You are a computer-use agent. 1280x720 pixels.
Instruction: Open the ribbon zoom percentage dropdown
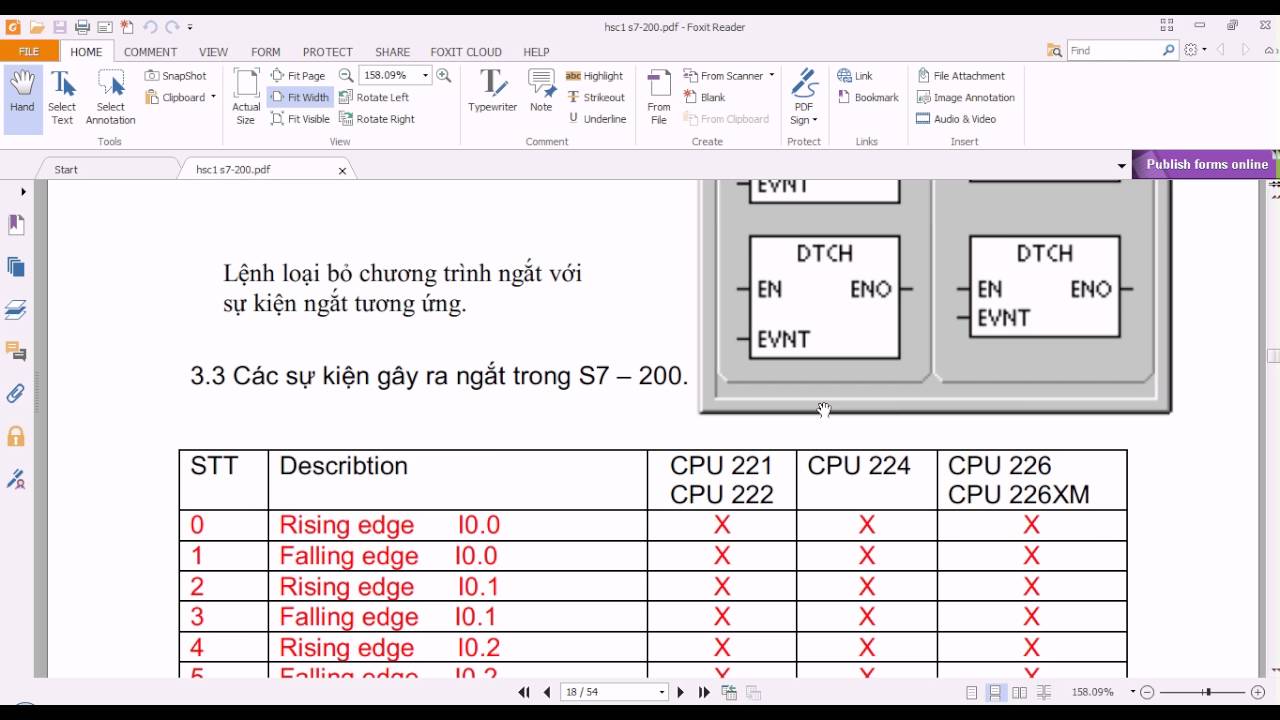425,76
